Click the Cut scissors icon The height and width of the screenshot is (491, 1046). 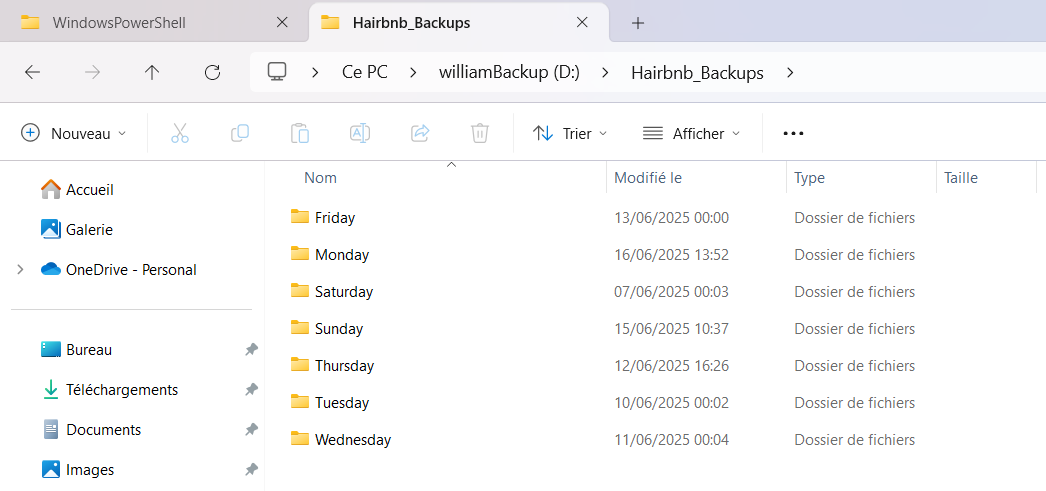pyautogui.click(x=180, y=133)
